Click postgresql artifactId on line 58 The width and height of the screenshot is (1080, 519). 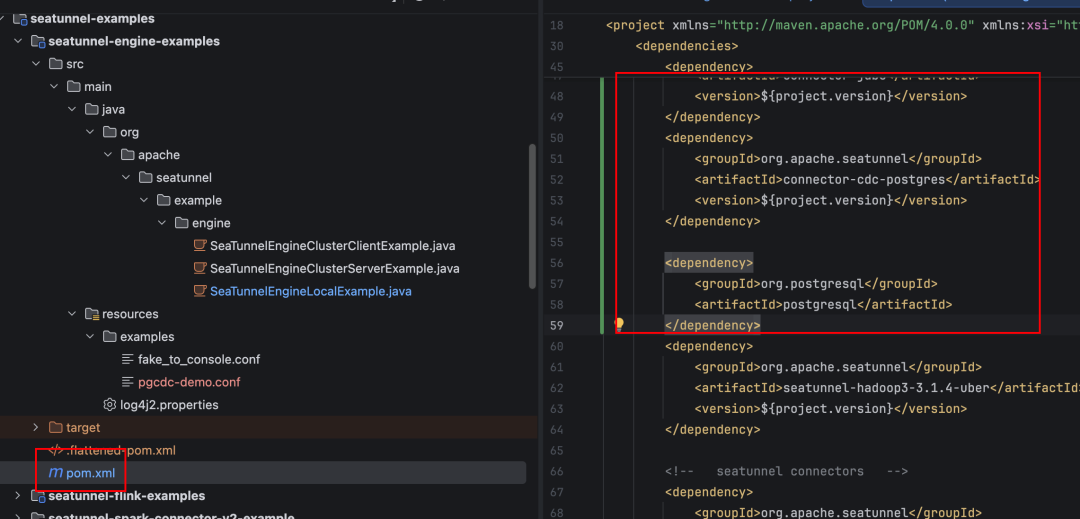[x=819, y=304]
